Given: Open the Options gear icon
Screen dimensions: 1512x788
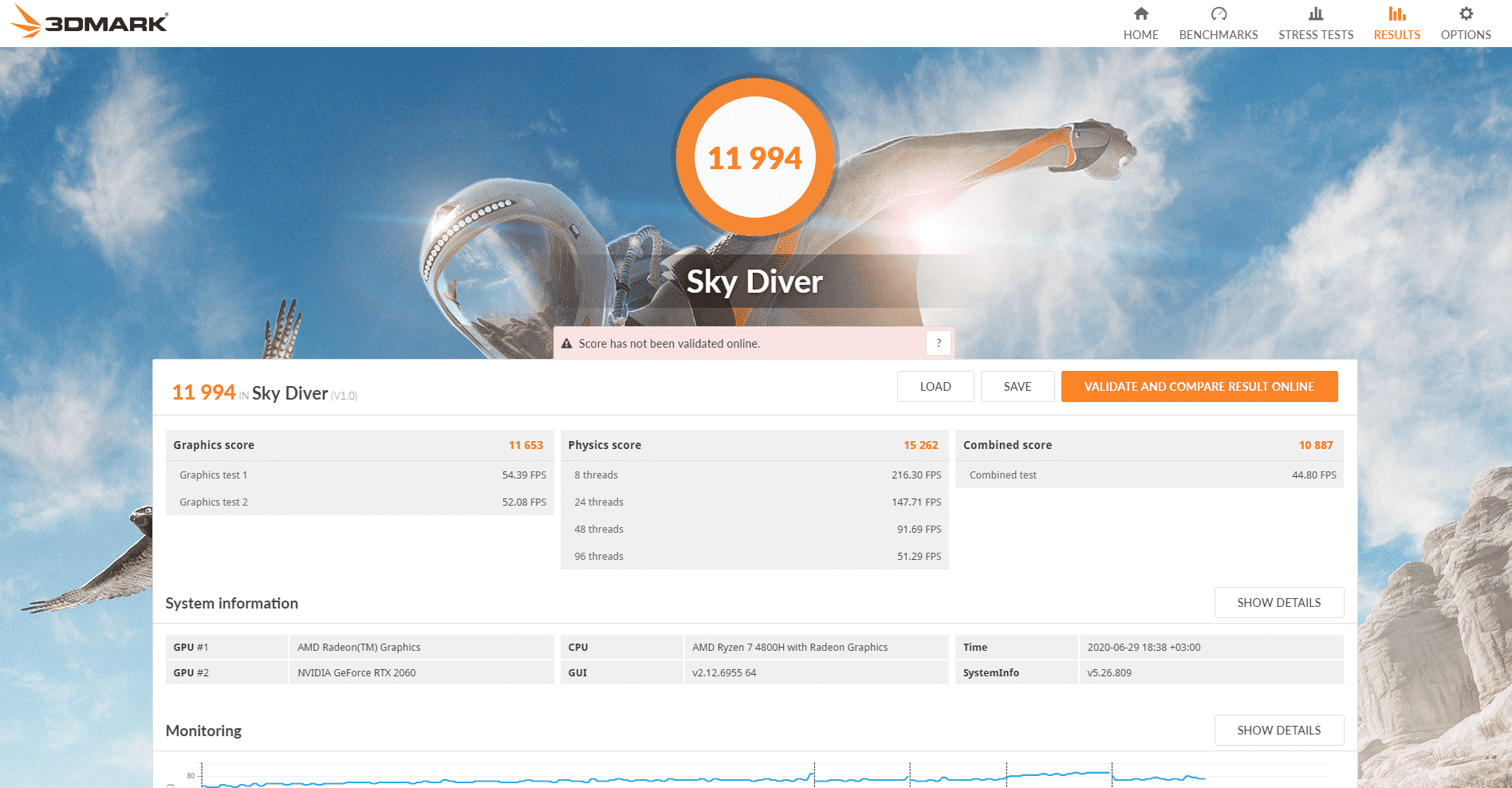Looking at the screenshot, I should coord(1465,14).
